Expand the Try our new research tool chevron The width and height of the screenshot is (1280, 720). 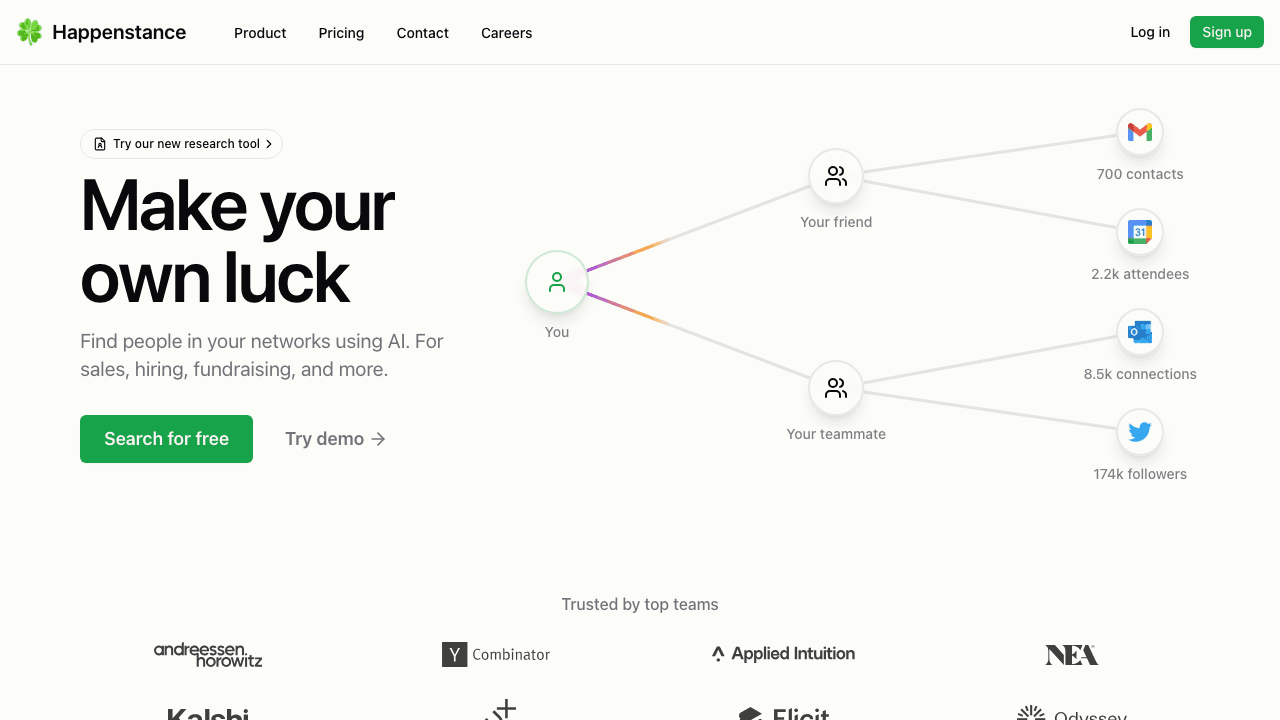click(x=269, y=143)
